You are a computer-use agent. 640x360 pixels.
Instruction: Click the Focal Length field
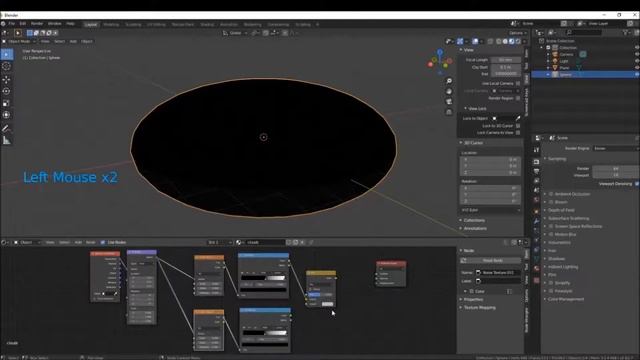point(506,60)
